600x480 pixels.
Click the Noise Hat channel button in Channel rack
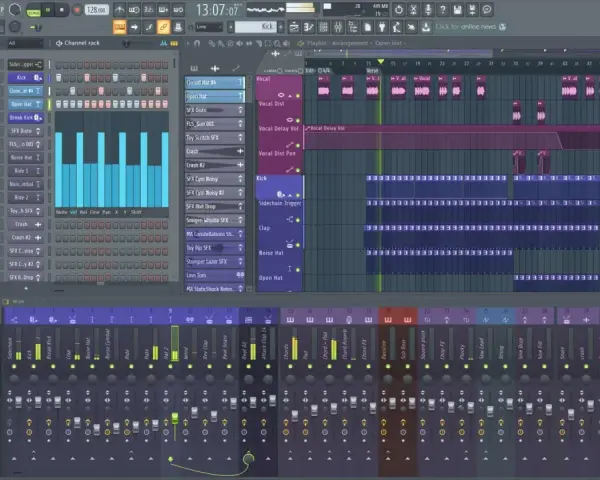click(x=25, y=157)
